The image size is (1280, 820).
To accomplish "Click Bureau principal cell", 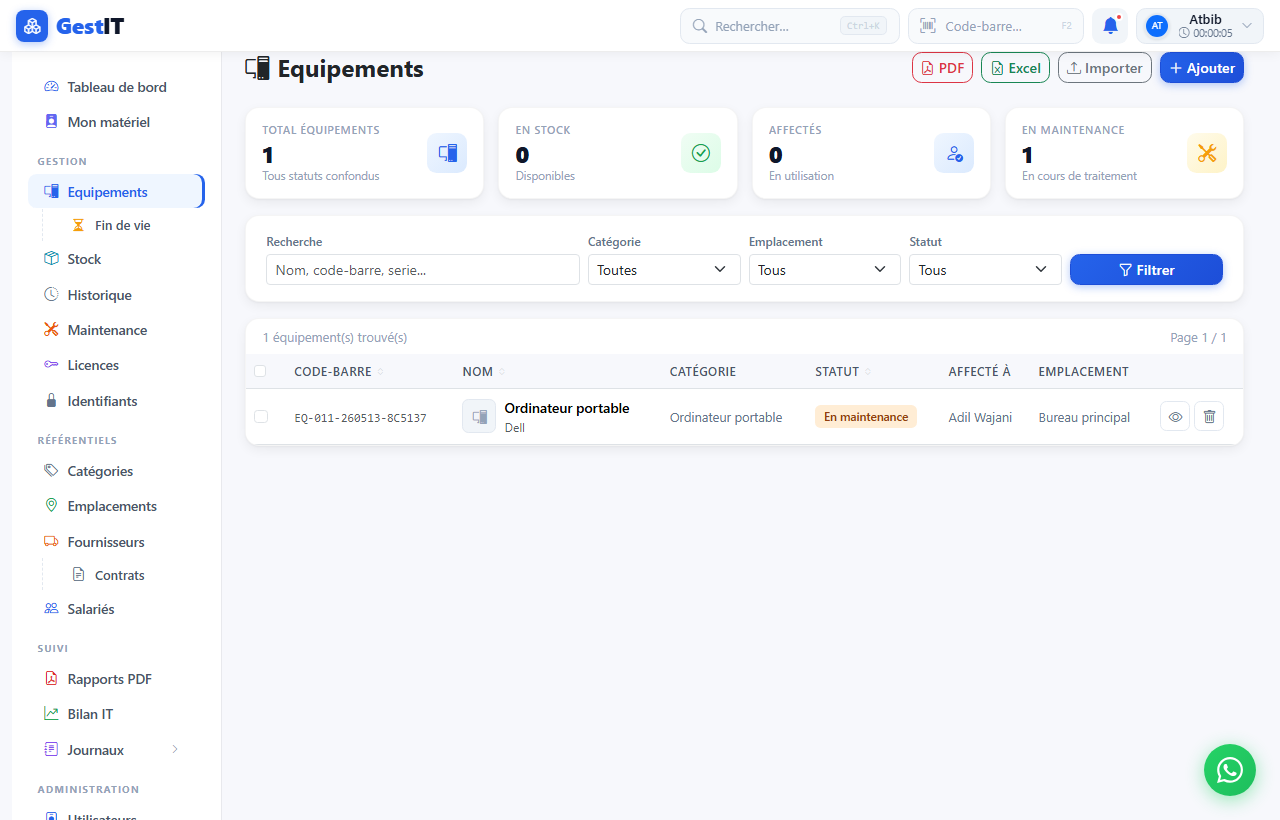I will pyautogui.click(x=1084, y=417).
